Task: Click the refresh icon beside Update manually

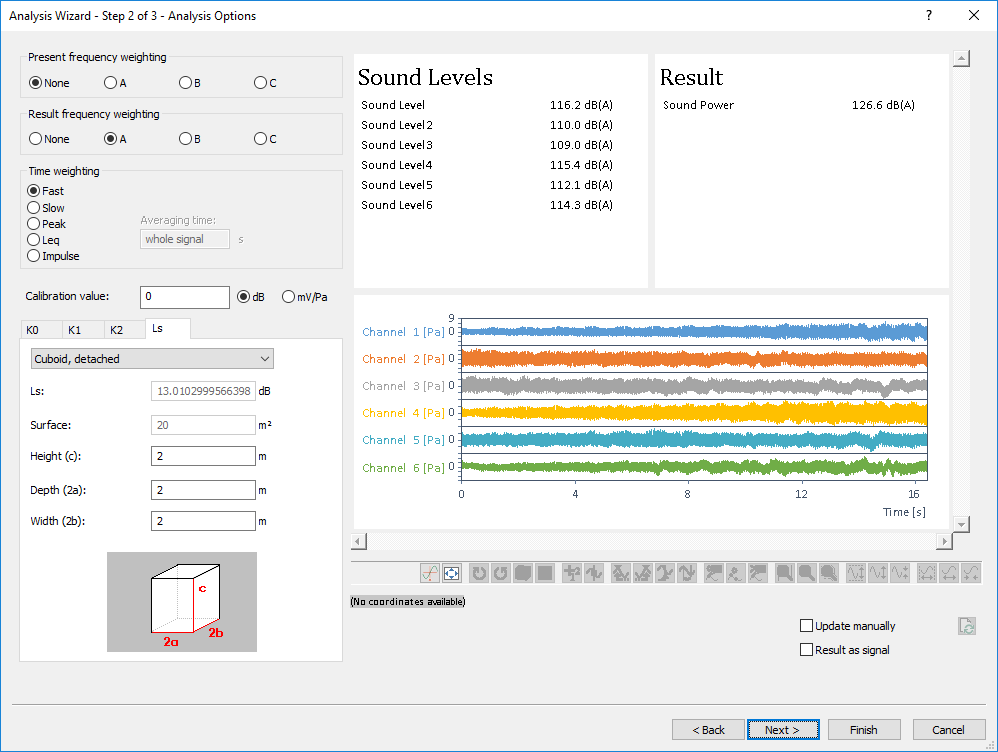Action: coord(967,626)
